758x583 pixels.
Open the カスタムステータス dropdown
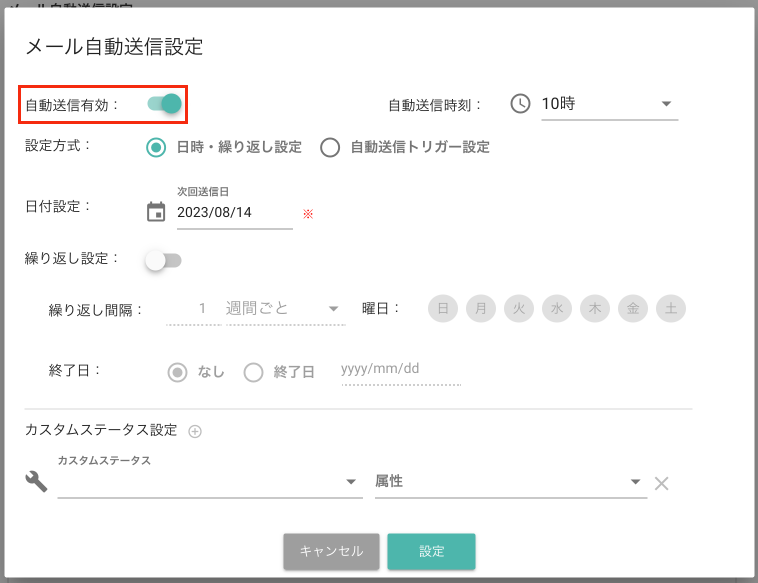210,481
